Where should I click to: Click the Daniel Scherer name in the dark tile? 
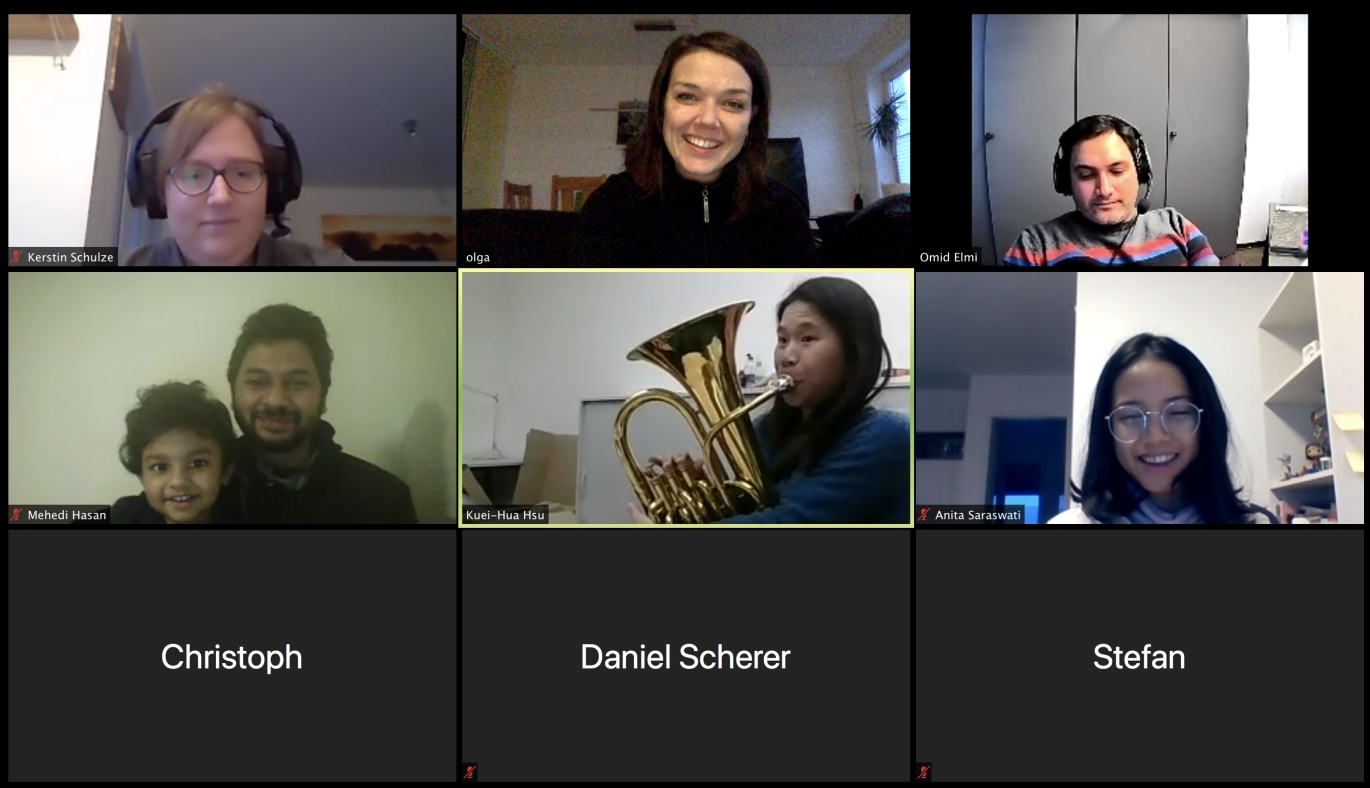(x=685, y=657)
